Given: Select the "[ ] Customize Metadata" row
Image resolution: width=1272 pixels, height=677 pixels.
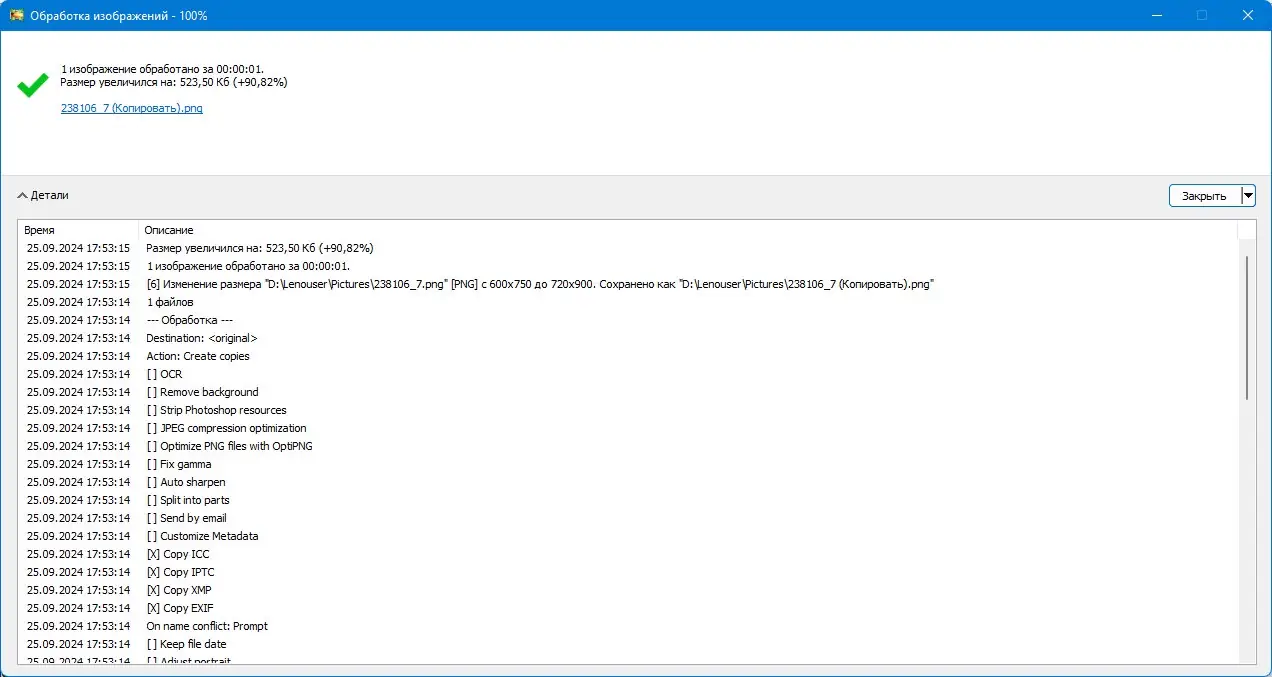Looking at the screenshot, I should coord(628,536).
